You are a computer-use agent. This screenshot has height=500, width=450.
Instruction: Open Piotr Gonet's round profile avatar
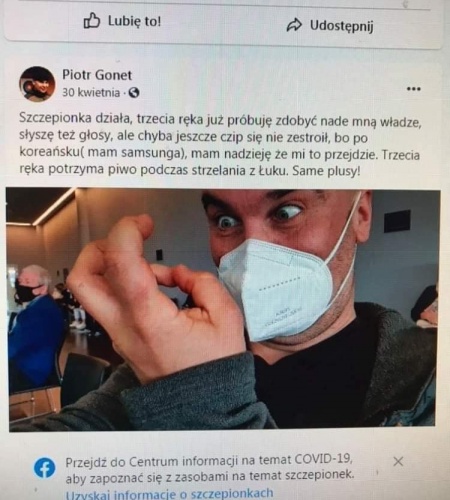37,84
